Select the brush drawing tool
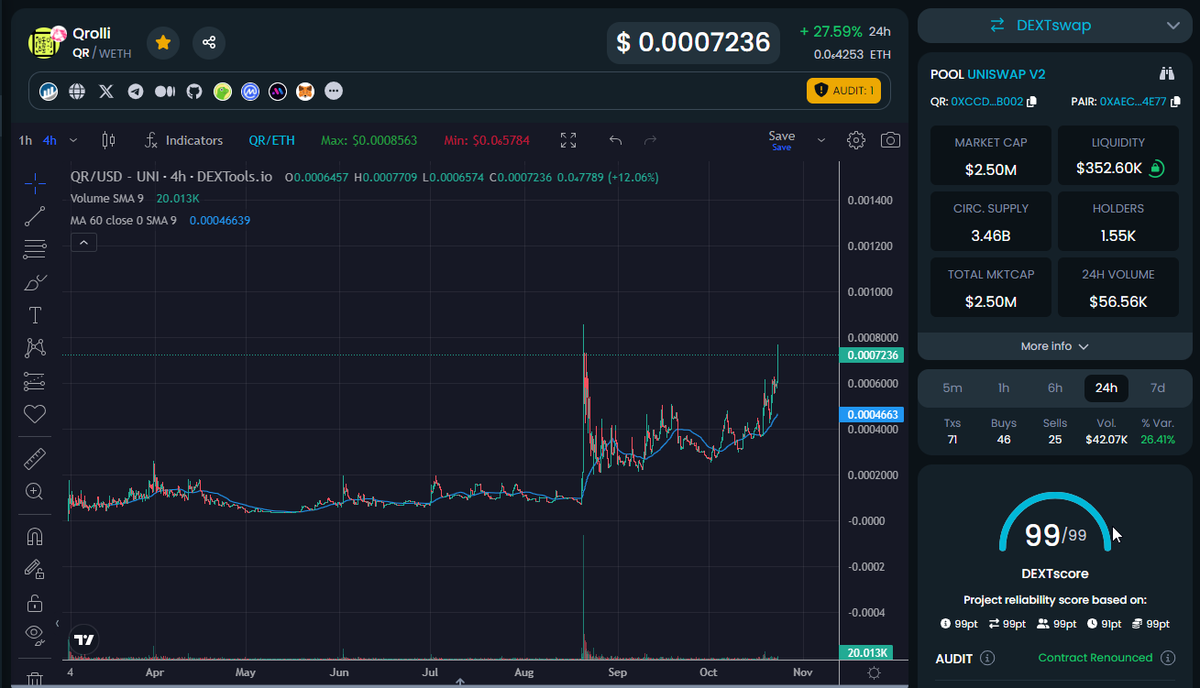The image size is (1200, 688). 35,282
